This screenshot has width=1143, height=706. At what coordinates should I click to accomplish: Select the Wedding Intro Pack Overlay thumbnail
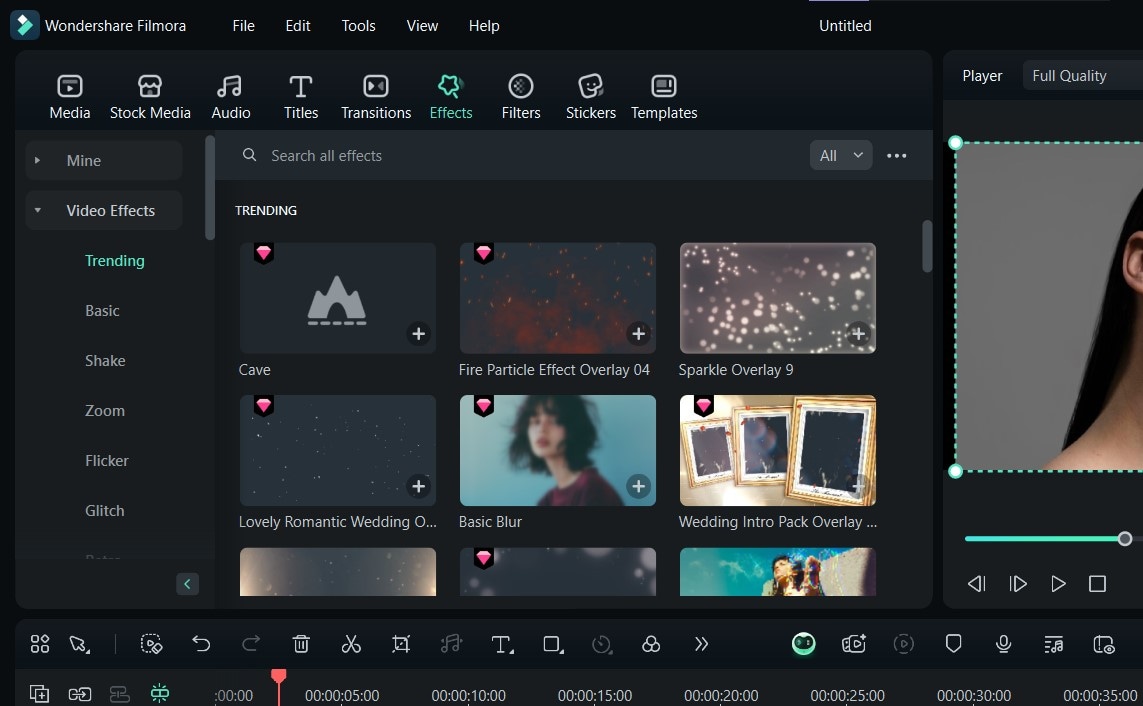coord(778,450)
